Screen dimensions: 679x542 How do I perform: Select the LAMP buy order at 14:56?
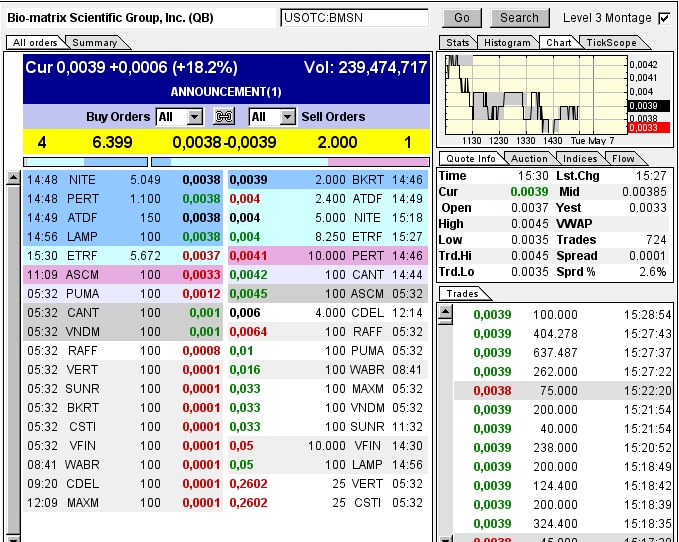(x=123, y=237)
